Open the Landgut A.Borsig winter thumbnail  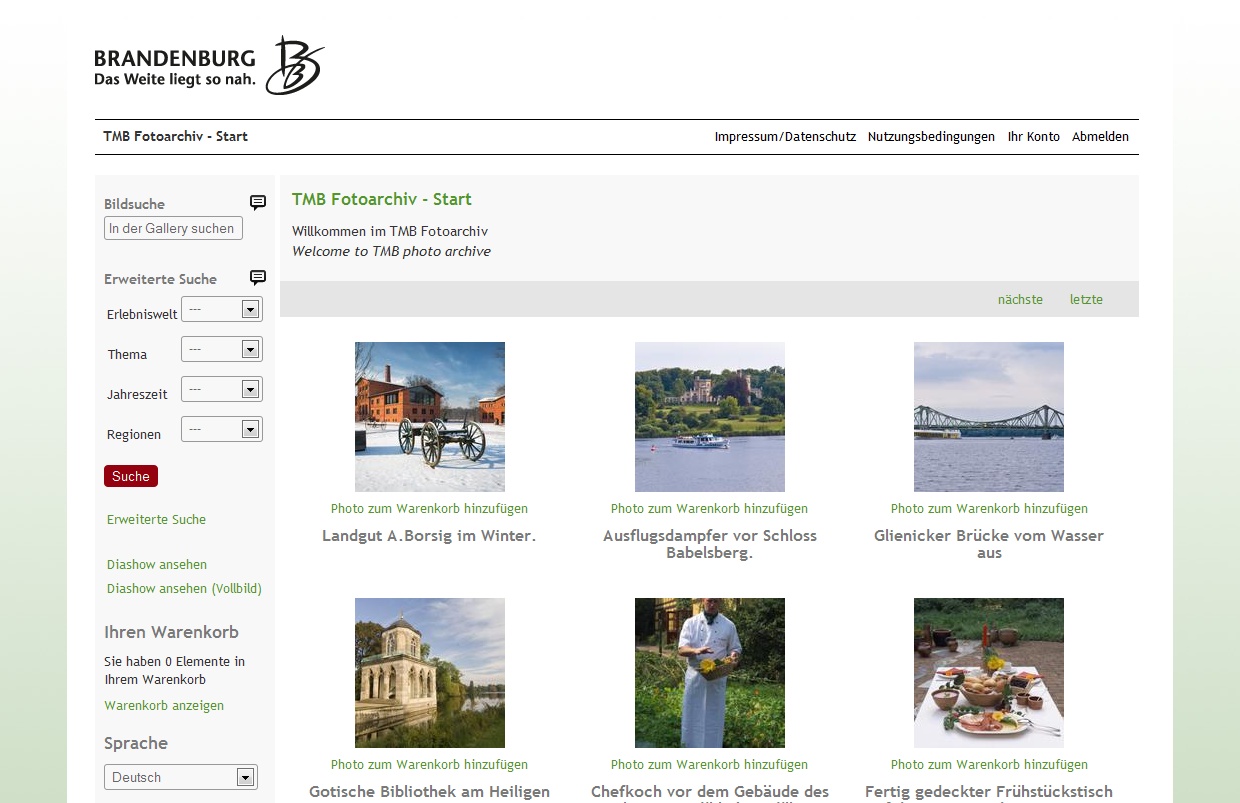coord(430,417)
